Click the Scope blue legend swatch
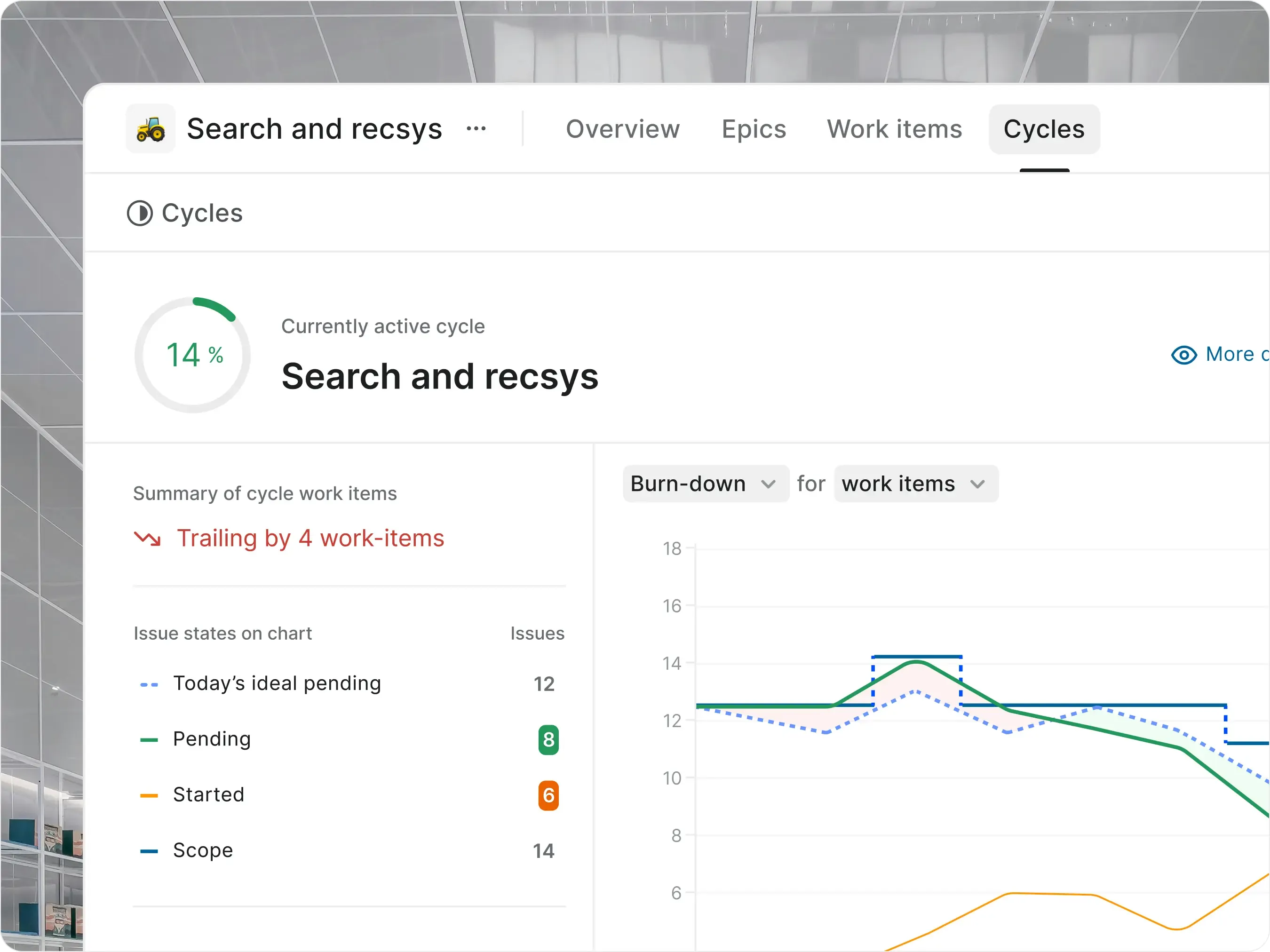1270x952 pixels. pyautogui.click(x=149, y=851)
